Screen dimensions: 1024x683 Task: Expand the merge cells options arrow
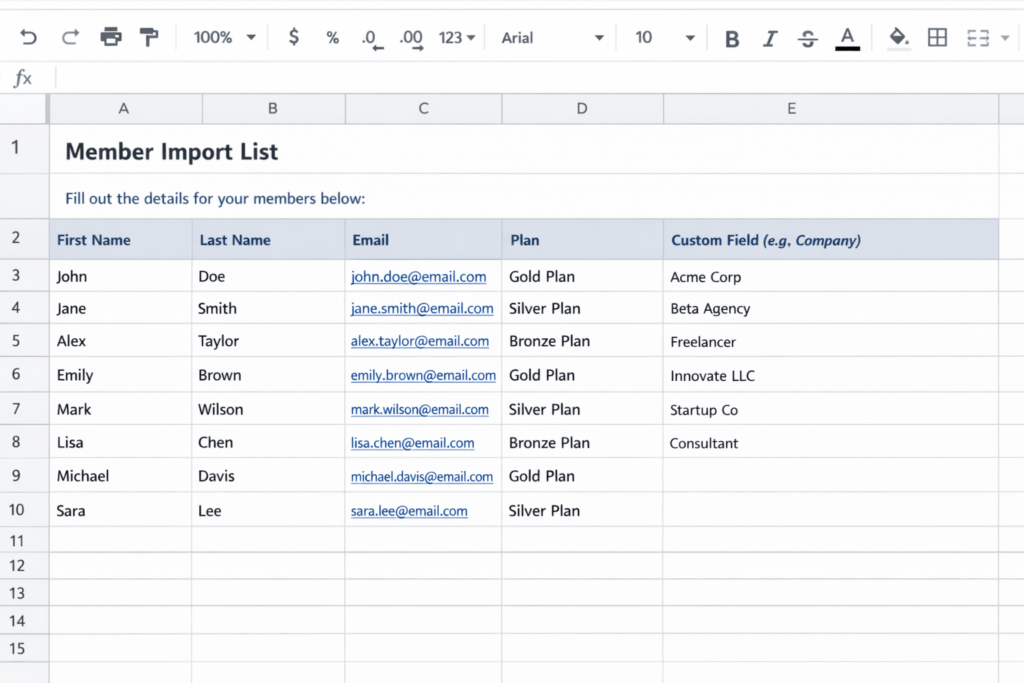1005,38
